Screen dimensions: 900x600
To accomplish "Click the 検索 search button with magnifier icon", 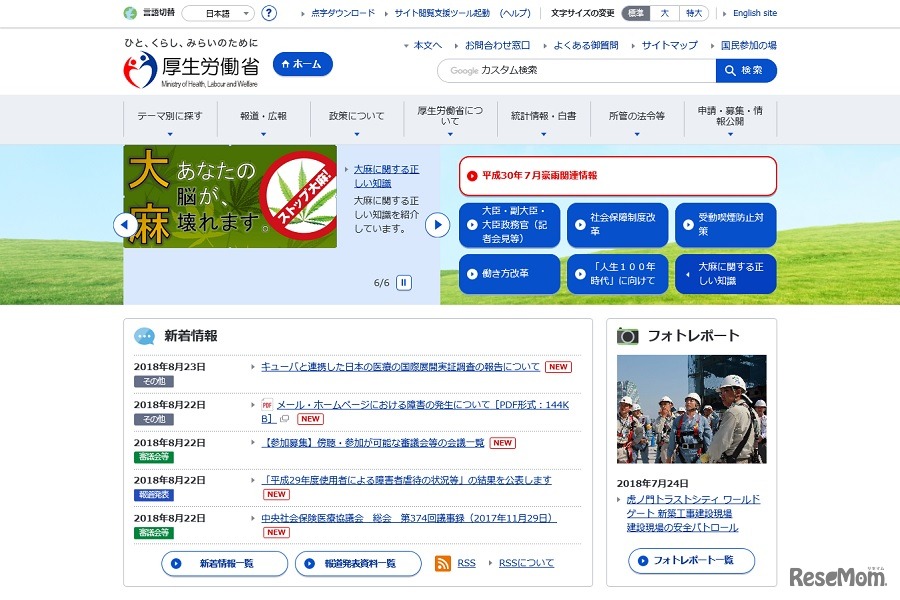I will point(746,70).
